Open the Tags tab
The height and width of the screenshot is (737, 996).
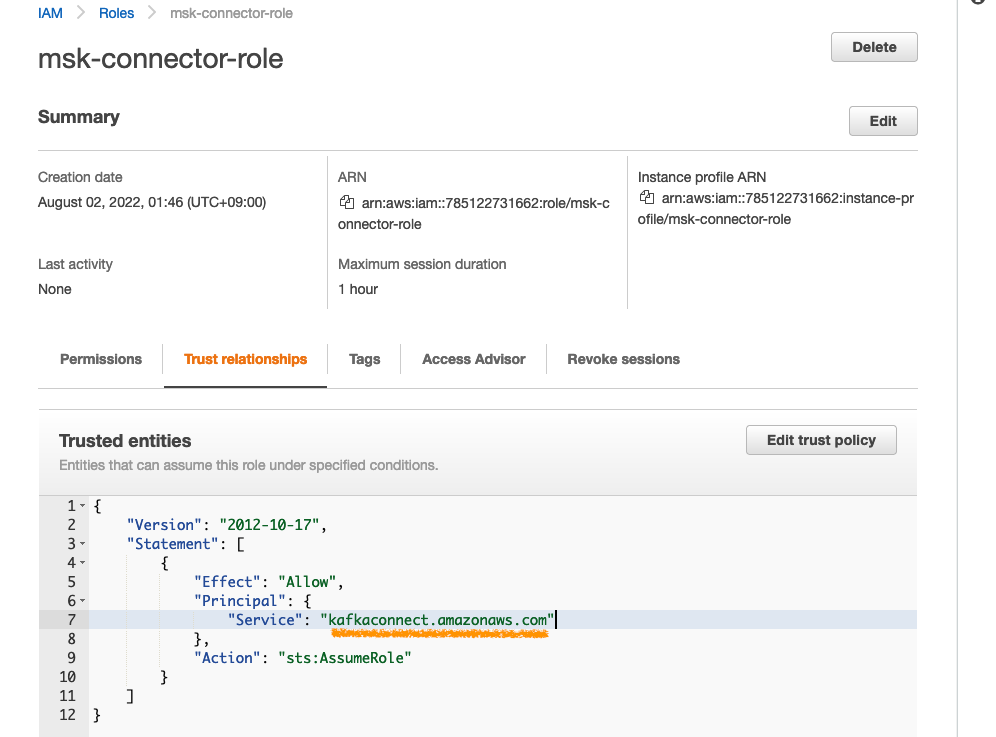tap(364, 359)
